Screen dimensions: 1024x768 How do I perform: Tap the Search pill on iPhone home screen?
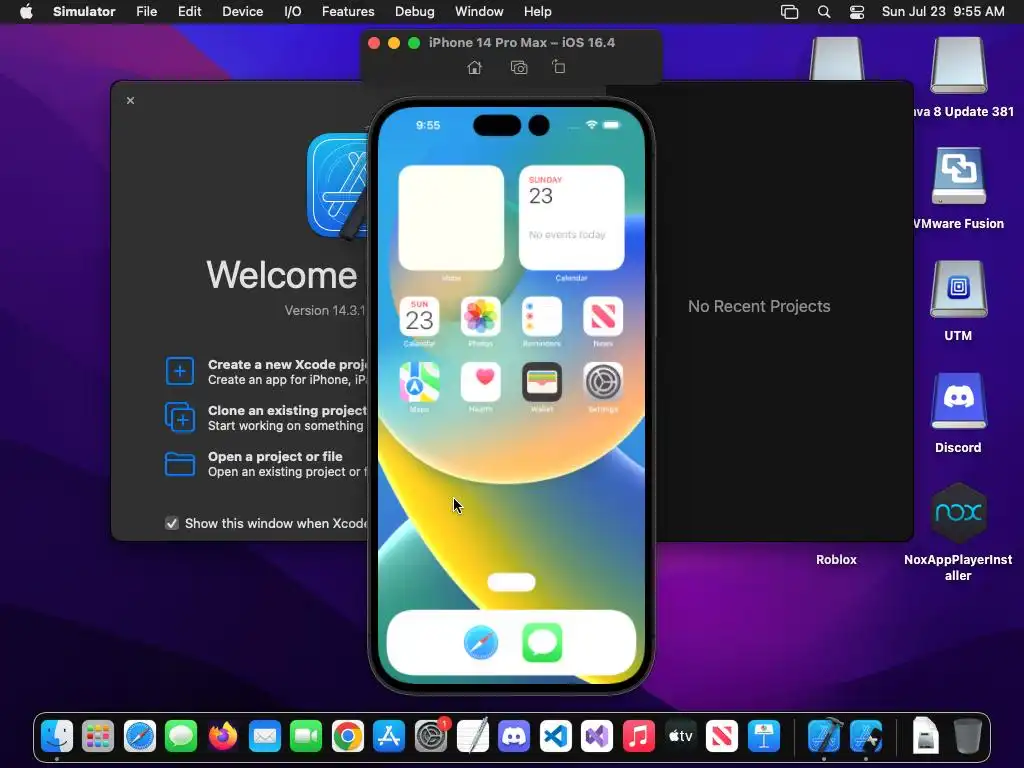[511, 583]
